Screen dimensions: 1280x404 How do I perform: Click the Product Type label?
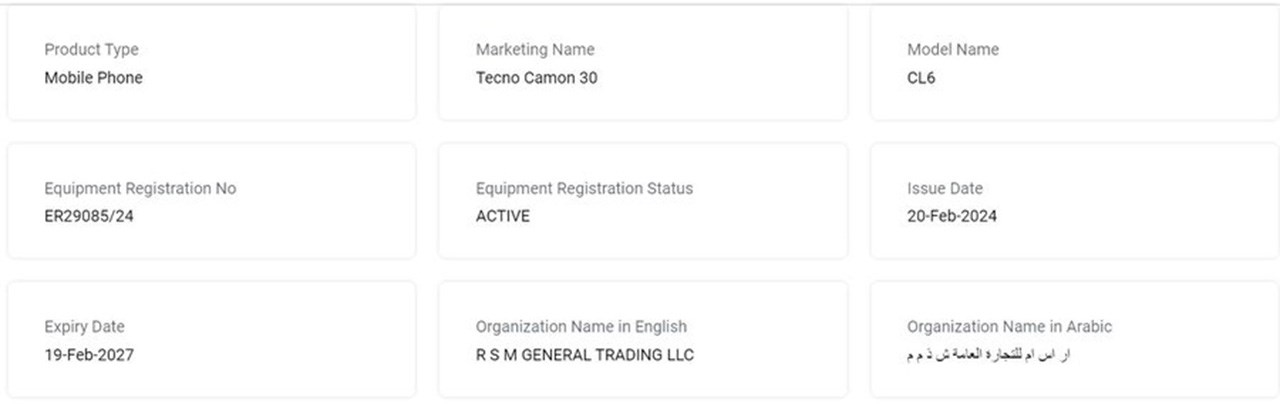tap(91, 50)
